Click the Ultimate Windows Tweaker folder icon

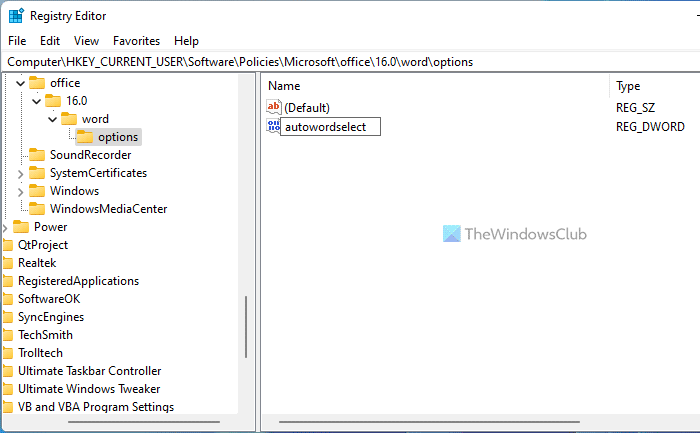pyautogui.click(x=8, y=389)
